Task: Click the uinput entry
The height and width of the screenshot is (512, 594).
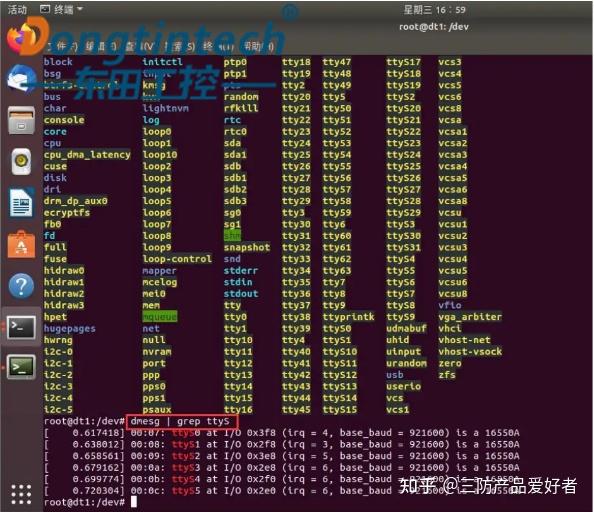Action: (403, 351)
